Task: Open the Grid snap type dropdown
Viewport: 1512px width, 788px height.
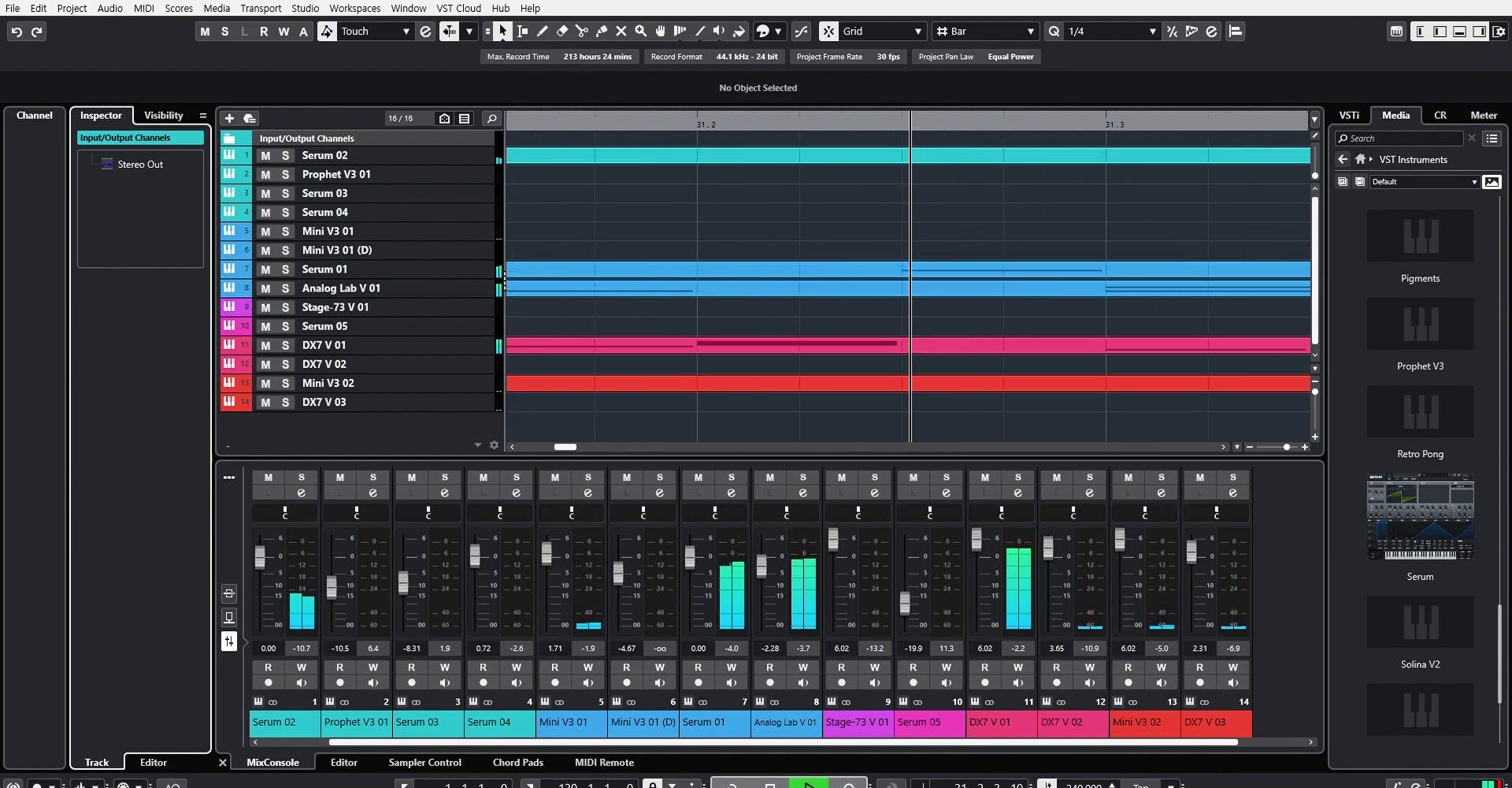Action: pyautogui.click(x=917, y=32)
